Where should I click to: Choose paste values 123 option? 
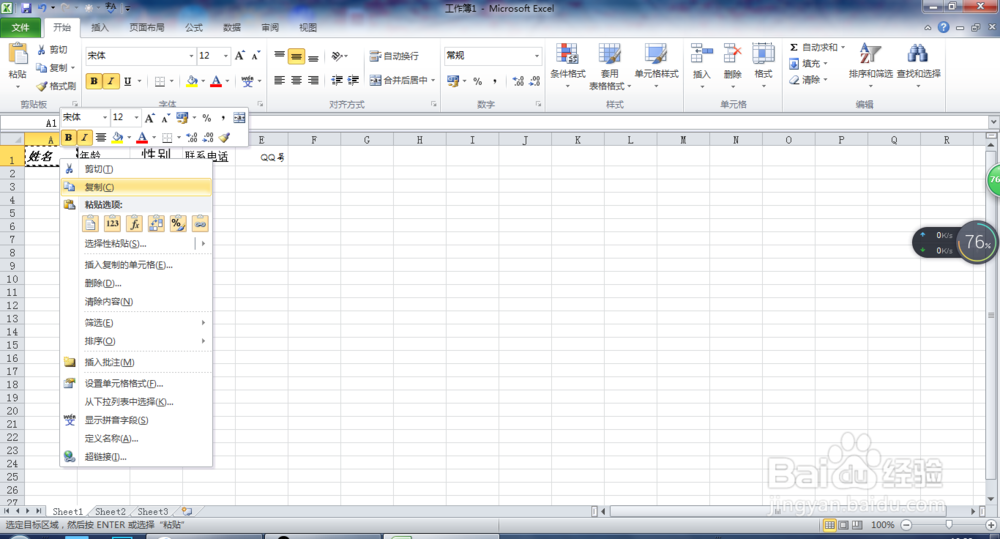[x=112, y=223]
